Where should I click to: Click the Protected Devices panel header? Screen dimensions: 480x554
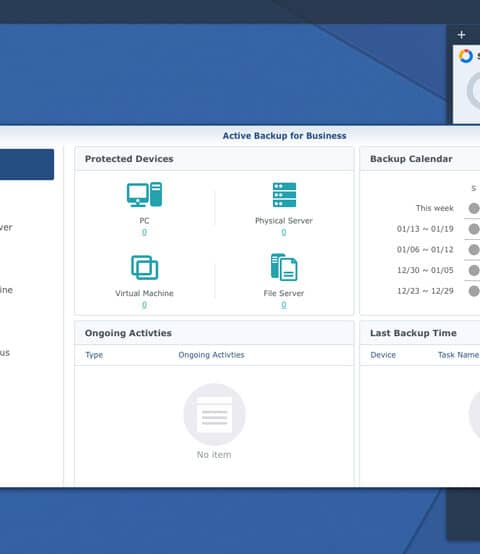[214, 159]
